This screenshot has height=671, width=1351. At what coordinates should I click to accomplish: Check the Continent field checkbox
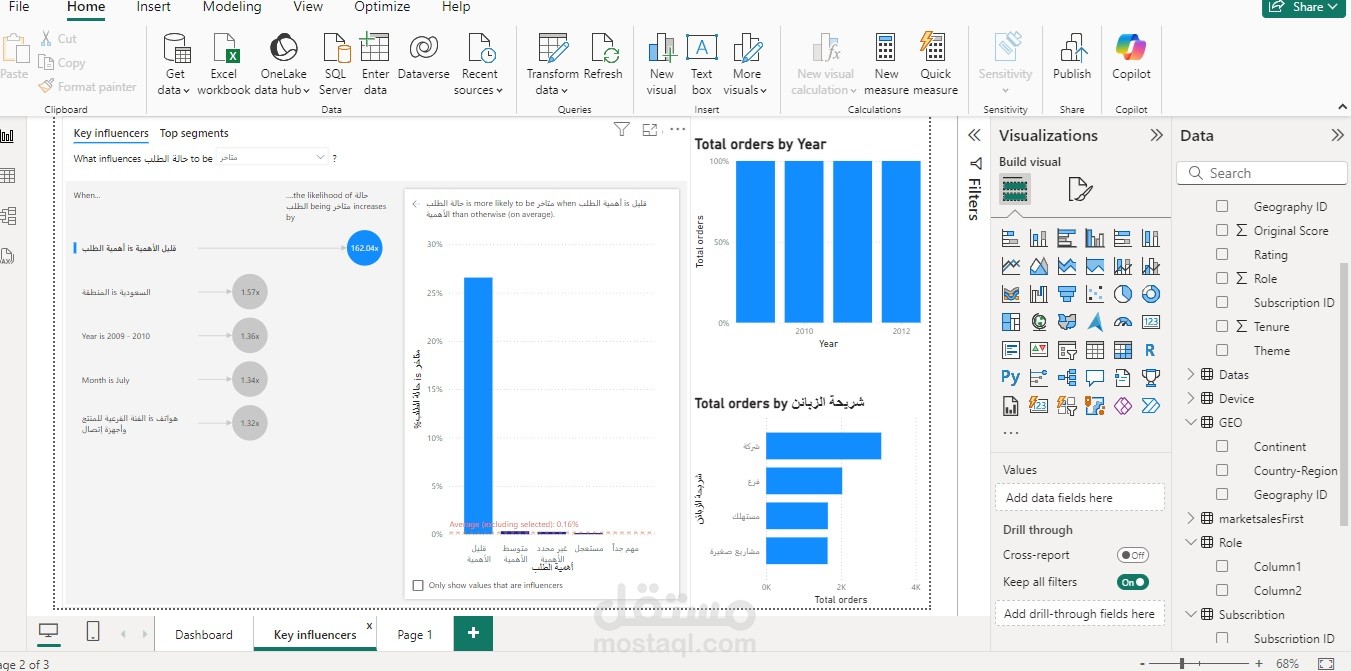click(1222, 446)
